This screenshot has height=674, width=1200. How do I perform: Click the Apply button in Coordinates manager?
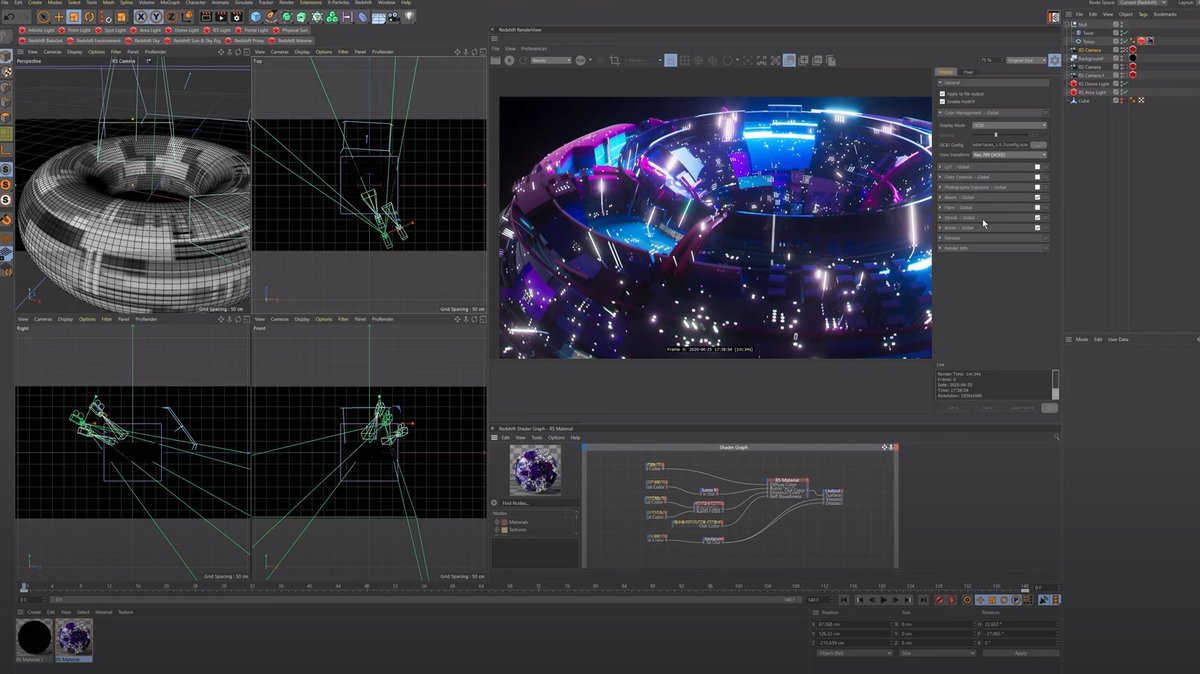tap(1021, 653)
